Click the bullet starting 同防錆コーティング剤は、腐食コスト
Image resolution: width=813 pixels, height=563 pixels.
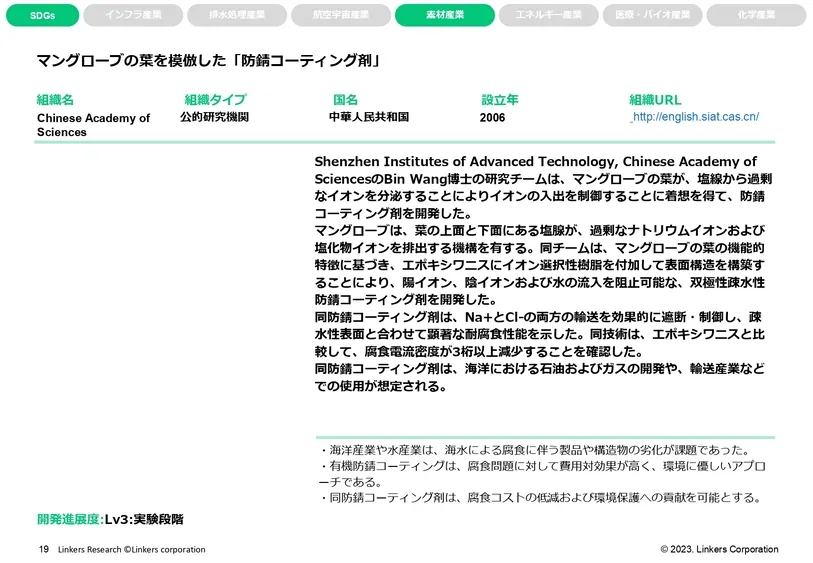[x=541, y=498]
